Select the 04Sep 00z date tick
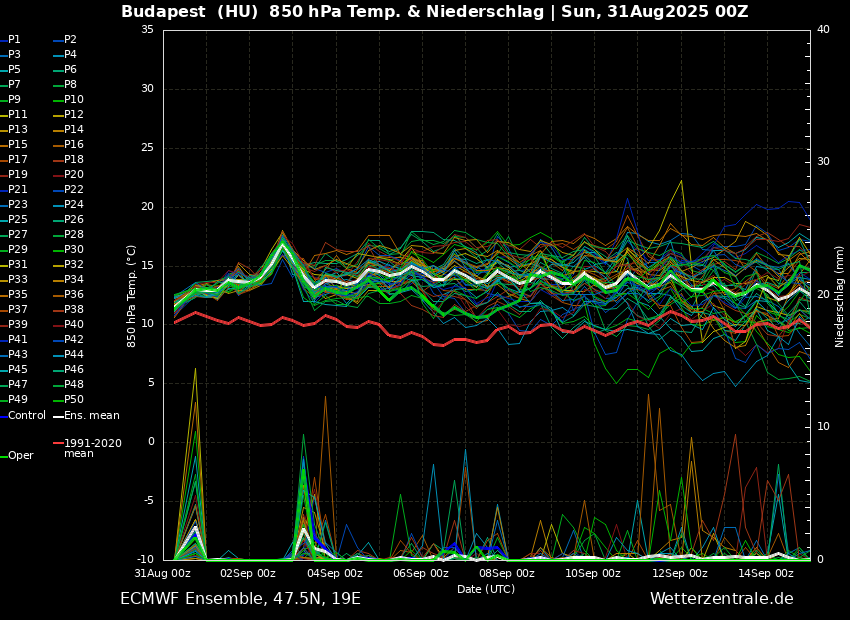Screen dimensions: 850x620 (334, 573)
